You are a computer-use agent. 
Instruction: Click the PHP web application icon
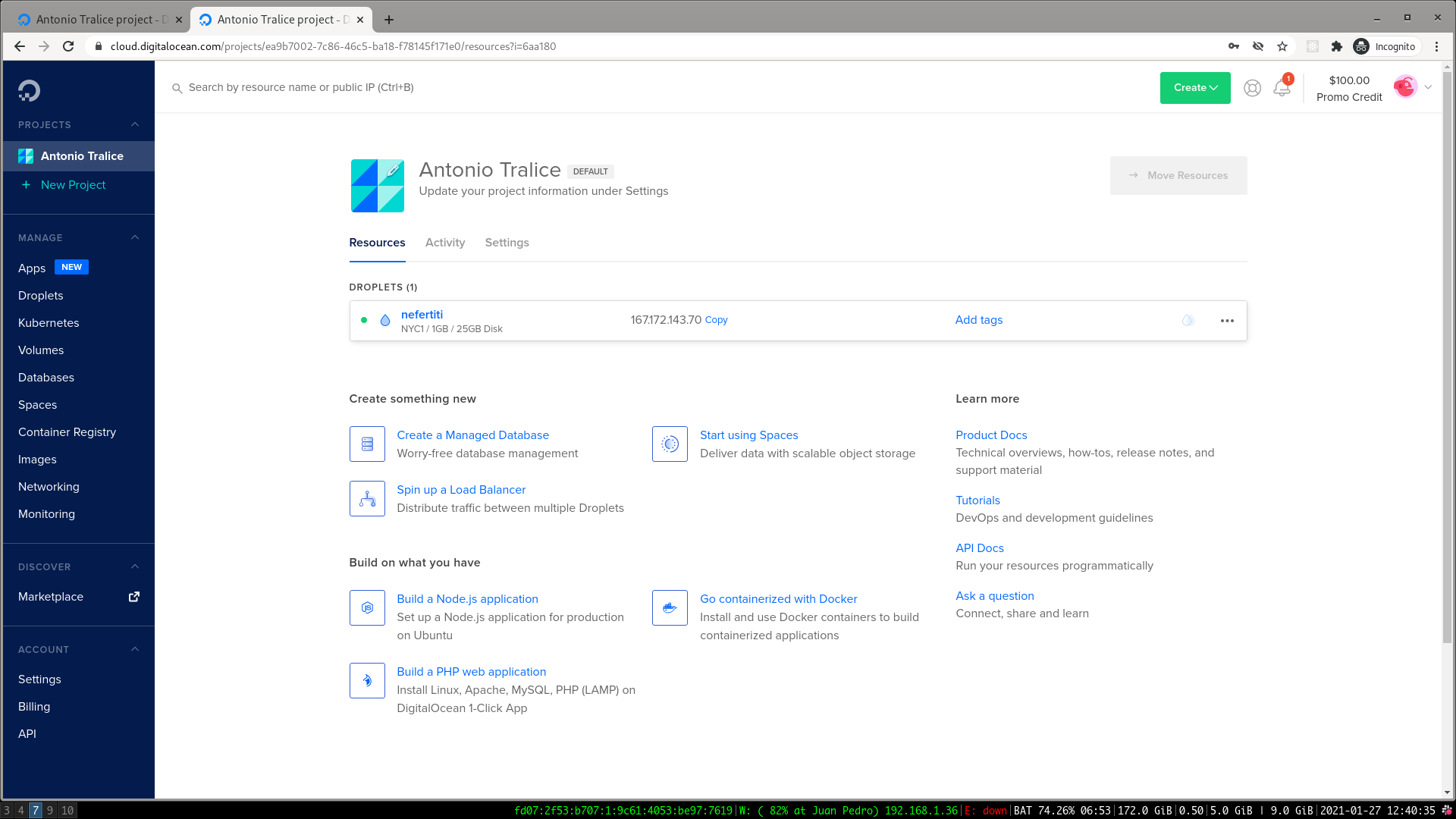tap(367, 680)
